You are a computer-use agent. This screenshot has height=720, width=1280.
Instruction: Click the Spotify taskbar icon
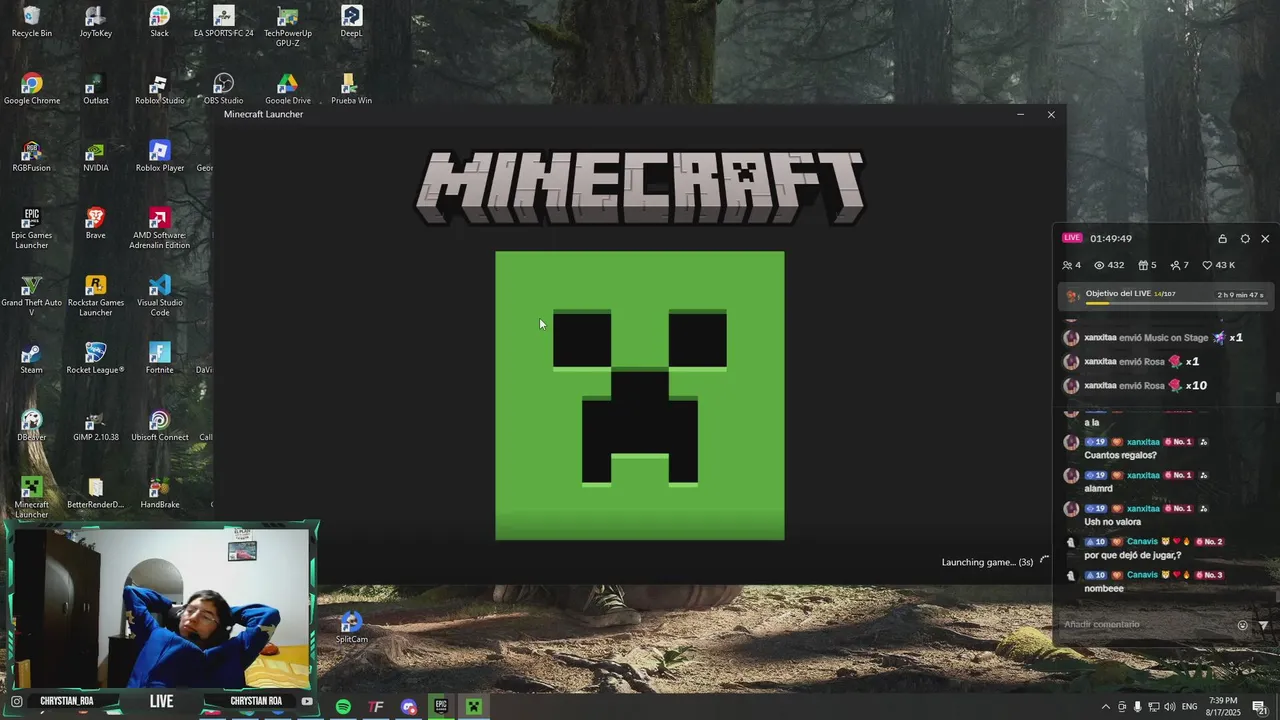343,706
